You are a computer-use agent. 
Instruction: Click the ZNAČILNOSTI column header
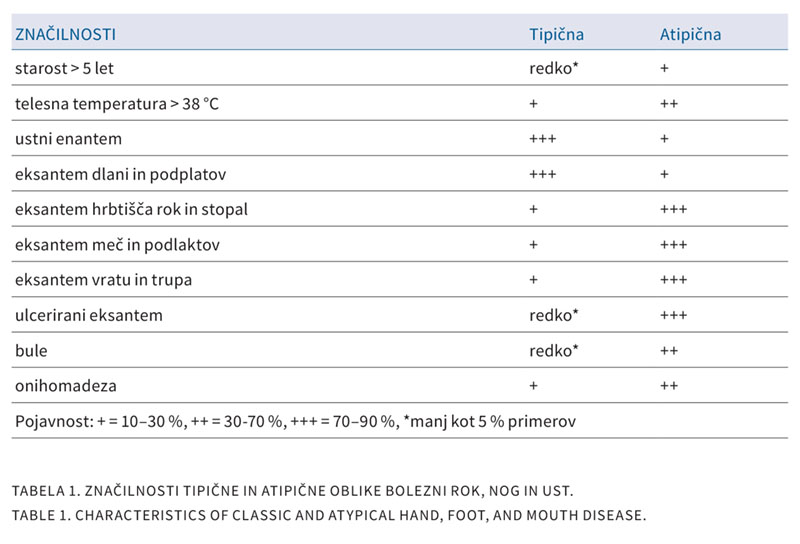tap(65, 34)
